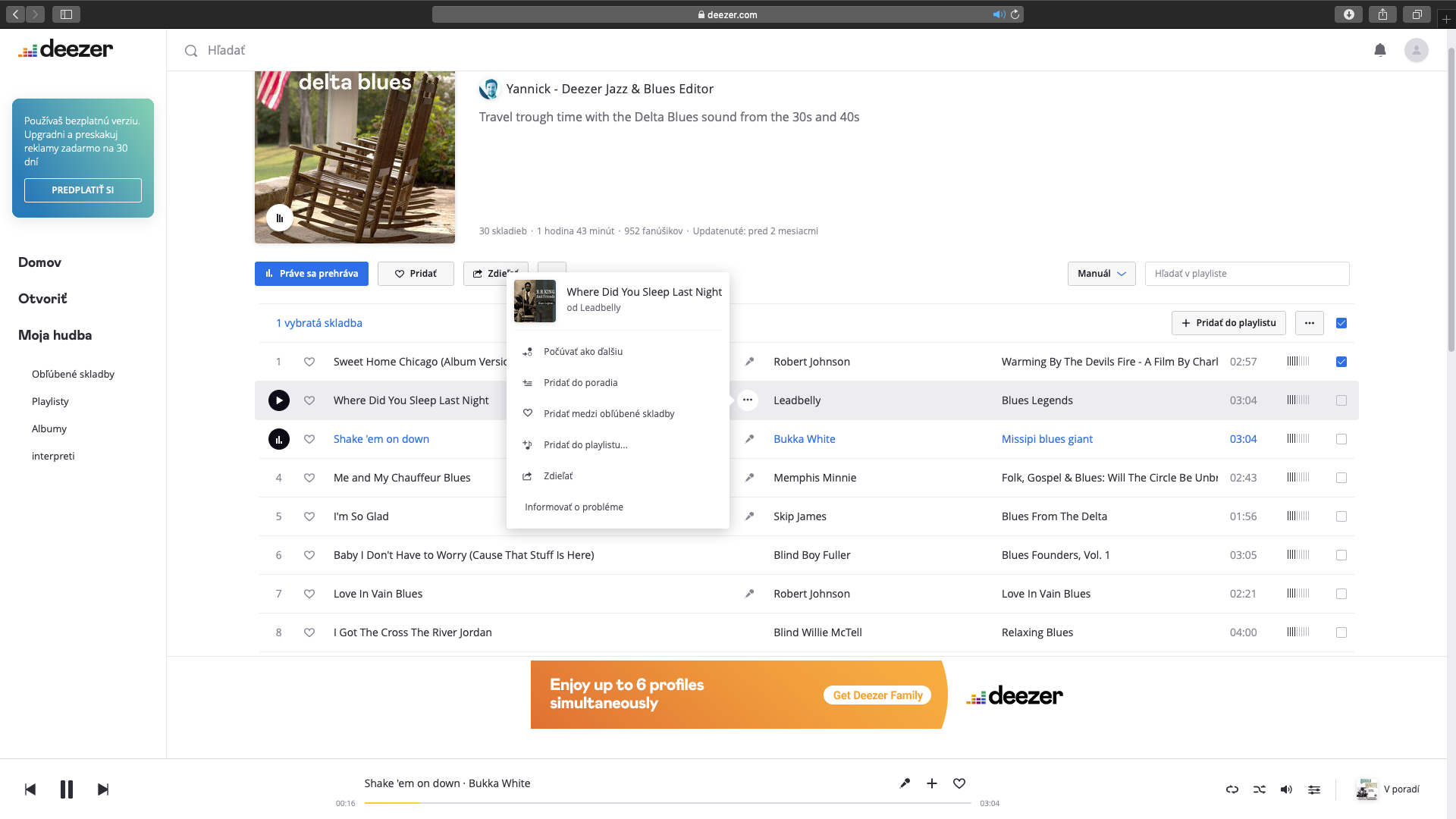Viewport: 1456px width, 819px height.
Task: Add current track with plus icon
Action: [x=932, y=783]
